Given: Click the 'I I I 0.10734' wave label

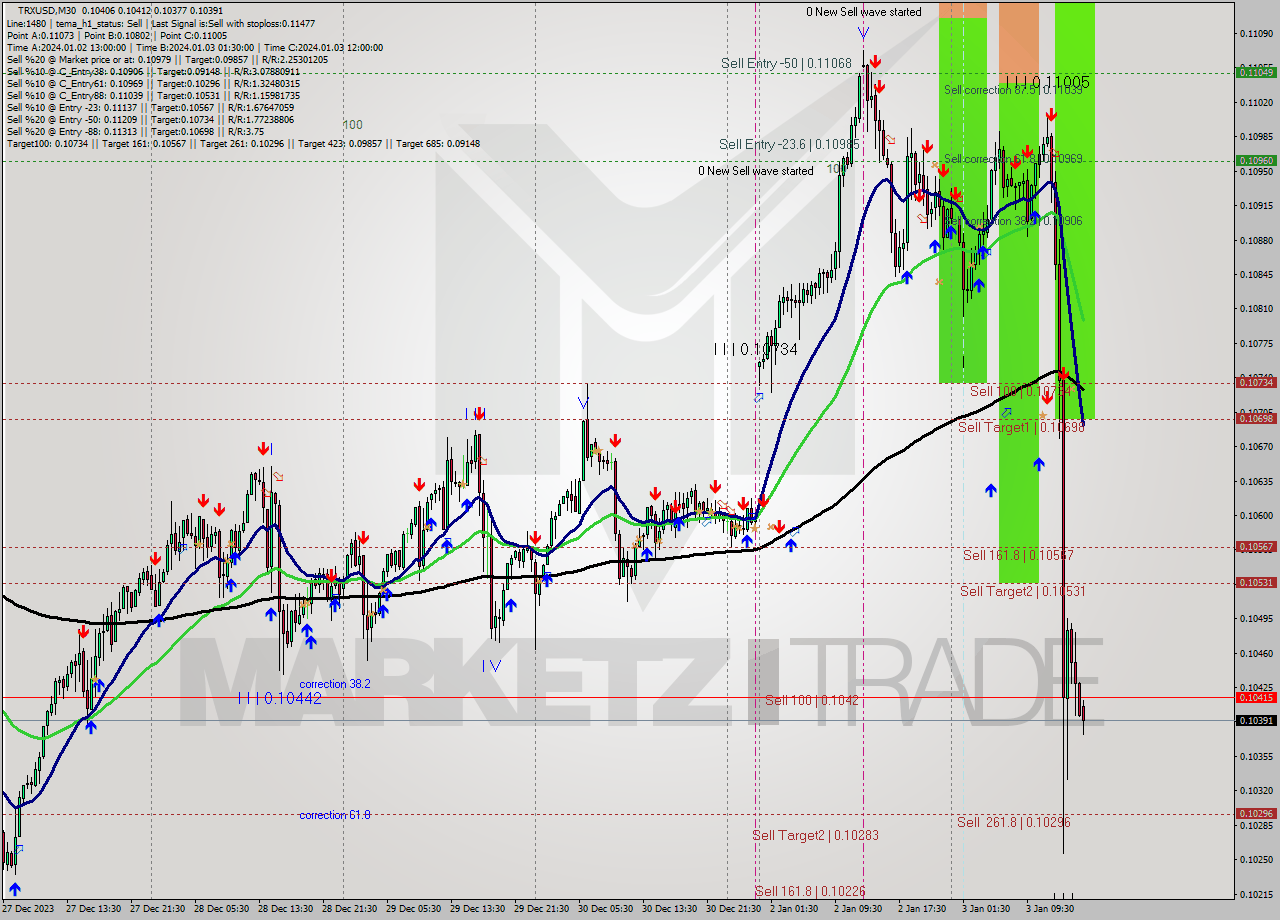Looking at the screenshot, I should pos(756,349).
